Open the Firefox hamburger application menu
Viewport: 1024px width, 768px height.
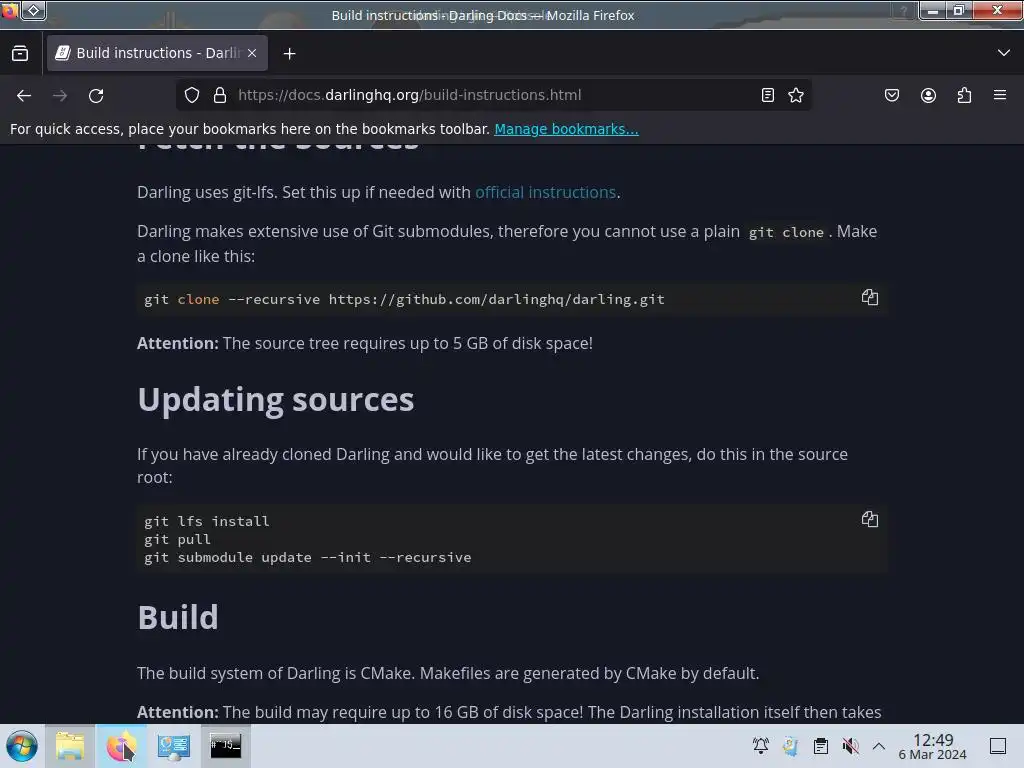coord(1000,95)
